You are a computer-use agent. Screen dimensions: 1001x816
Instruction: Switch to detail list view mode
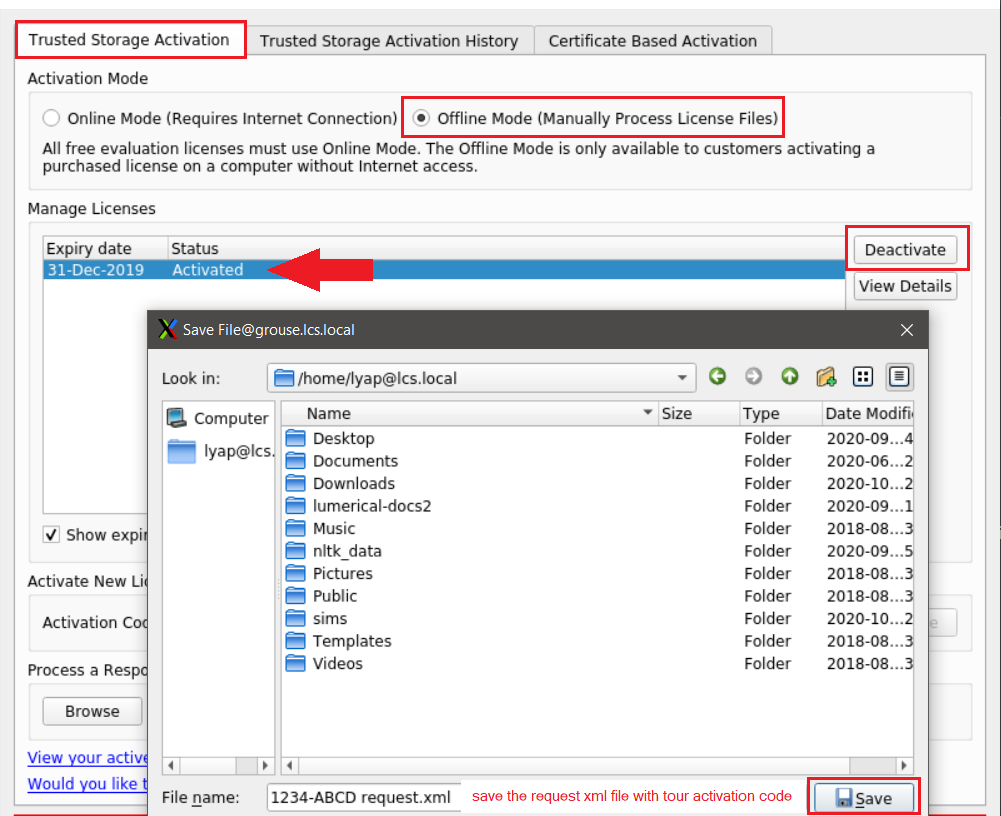coord(898,377)
